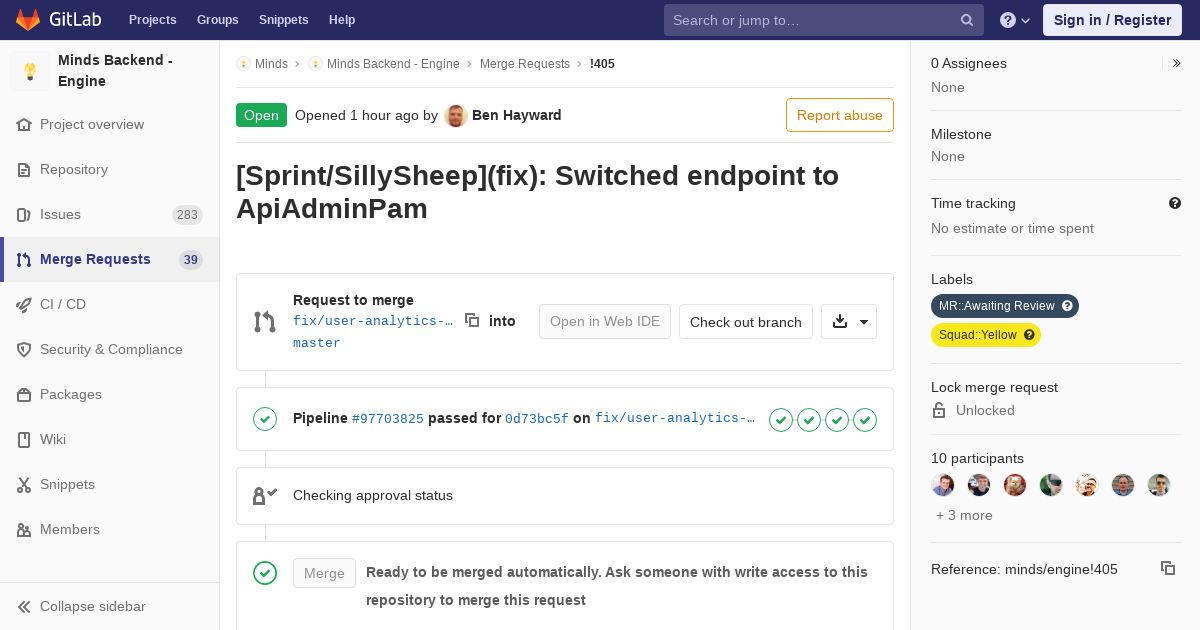The width and height of the screenshot is (1200, 630).
Task: Open the Groups menu in navbar
Action: click(217, 20)
